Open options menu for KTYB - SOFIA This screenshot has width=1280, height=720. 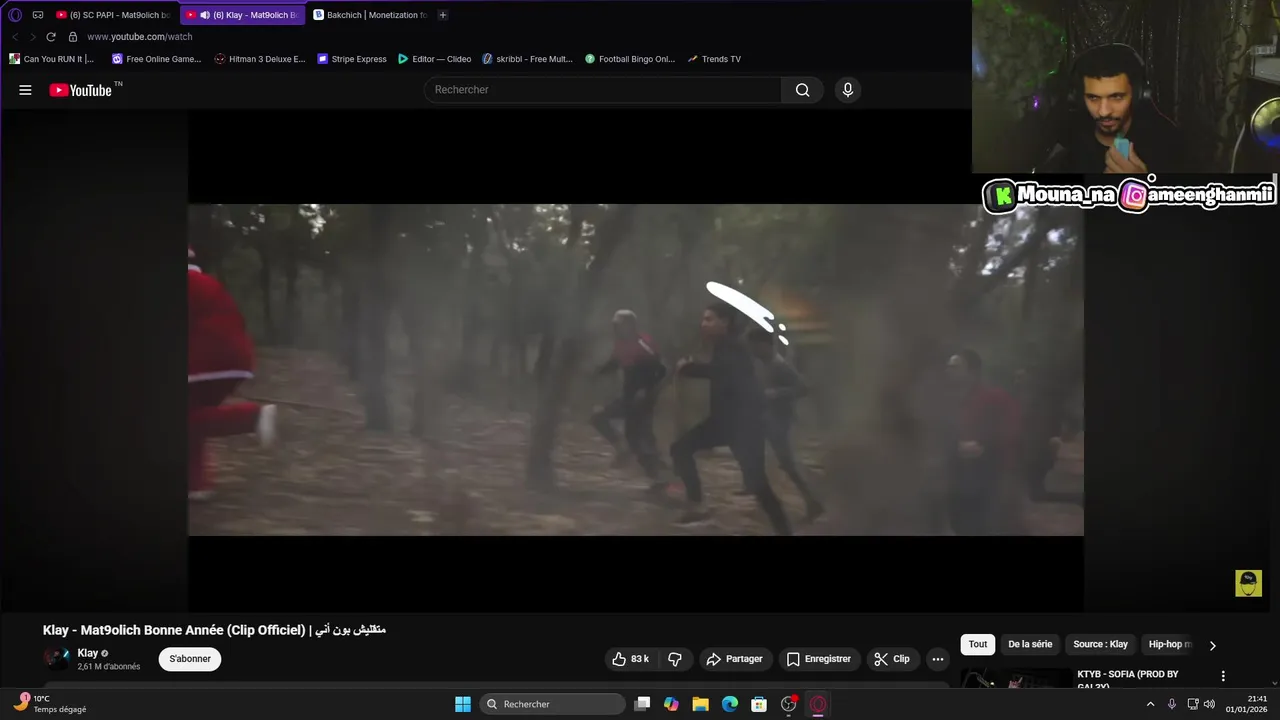[1222, 676]
